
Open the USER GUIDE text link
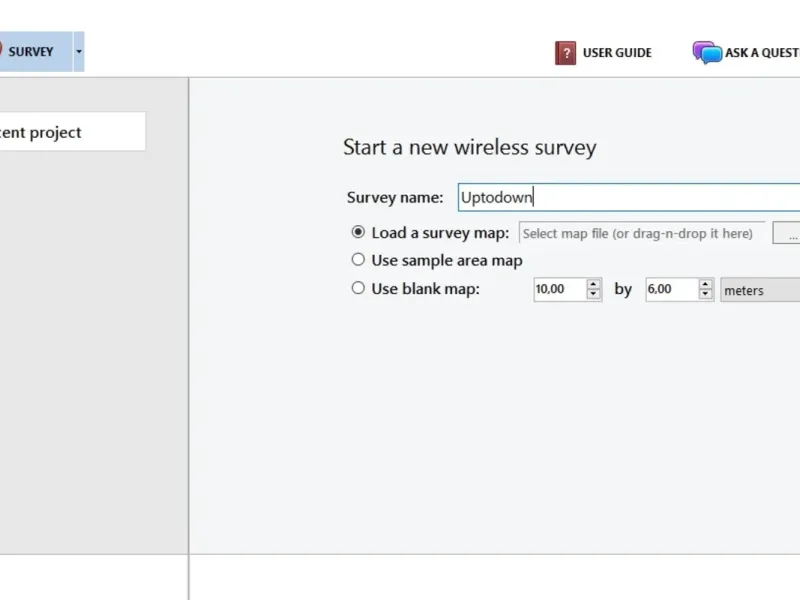pyautogui.click(x=617, y=53)
